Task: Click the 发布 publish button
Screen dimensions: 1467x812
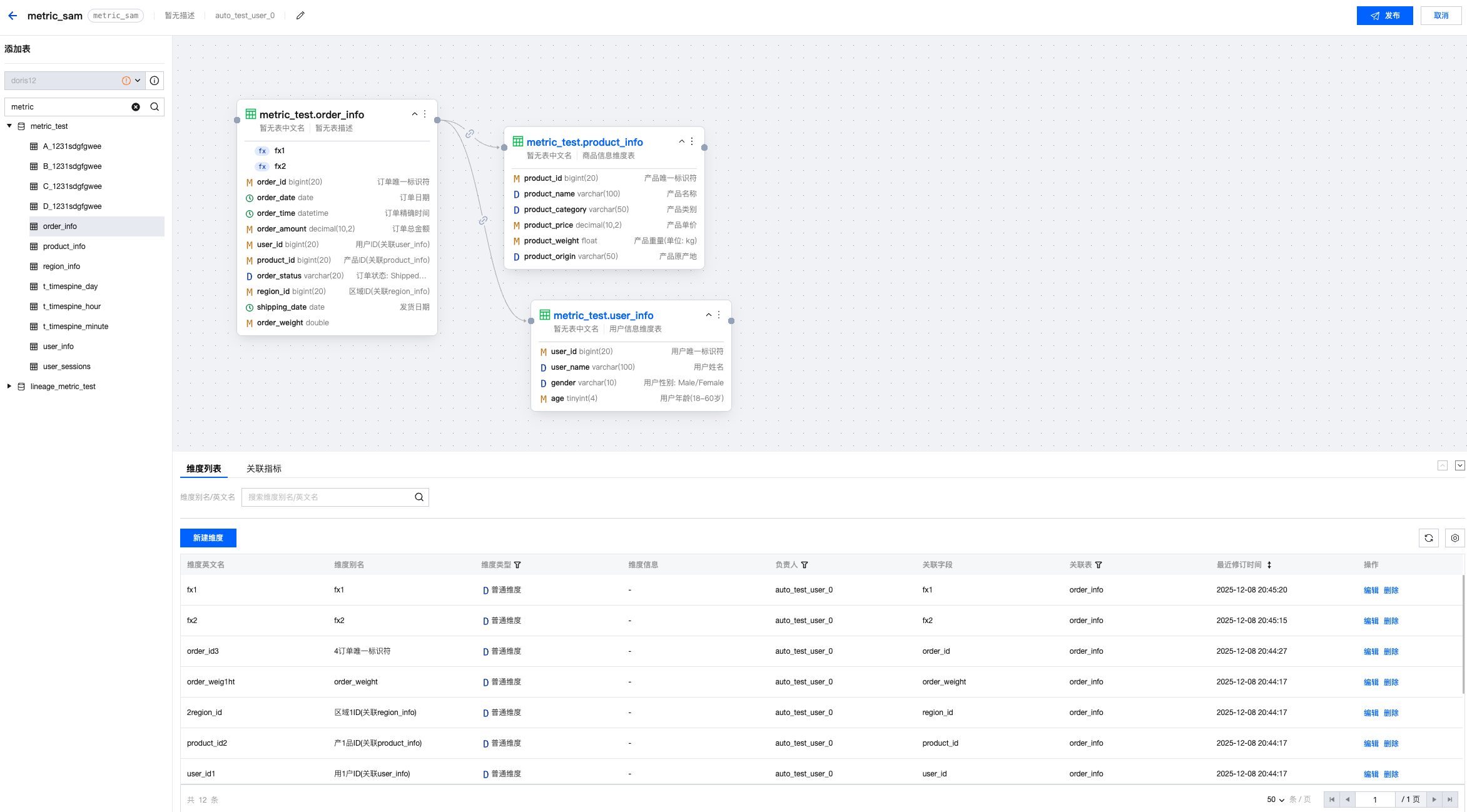Action: pyautogui.click(x=1384, y=16)
